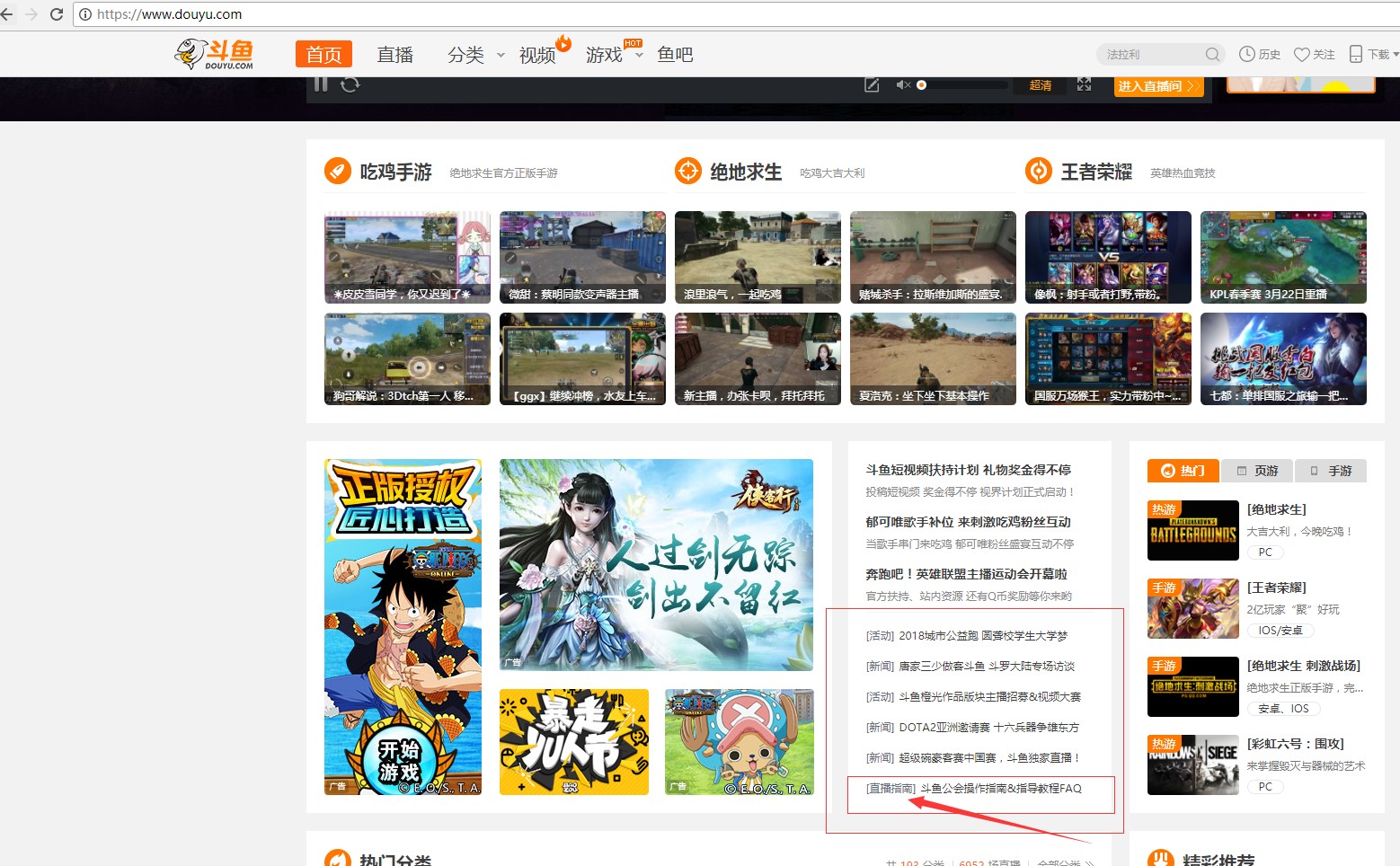
Task: Open the 鱼吧 menu item
Action: pyautogui.click(x=675, y=55)
